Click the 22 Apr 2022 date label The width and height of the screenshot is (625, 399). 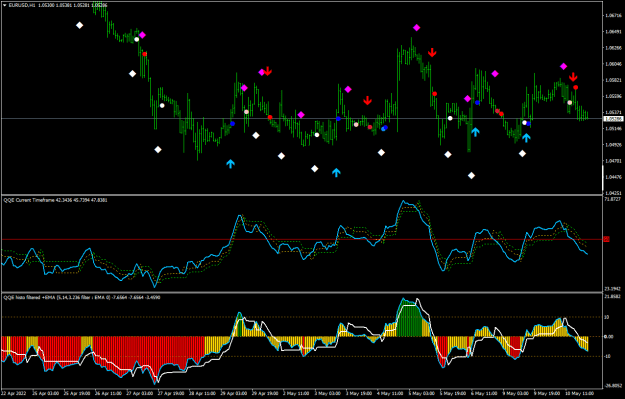point(14,393)
